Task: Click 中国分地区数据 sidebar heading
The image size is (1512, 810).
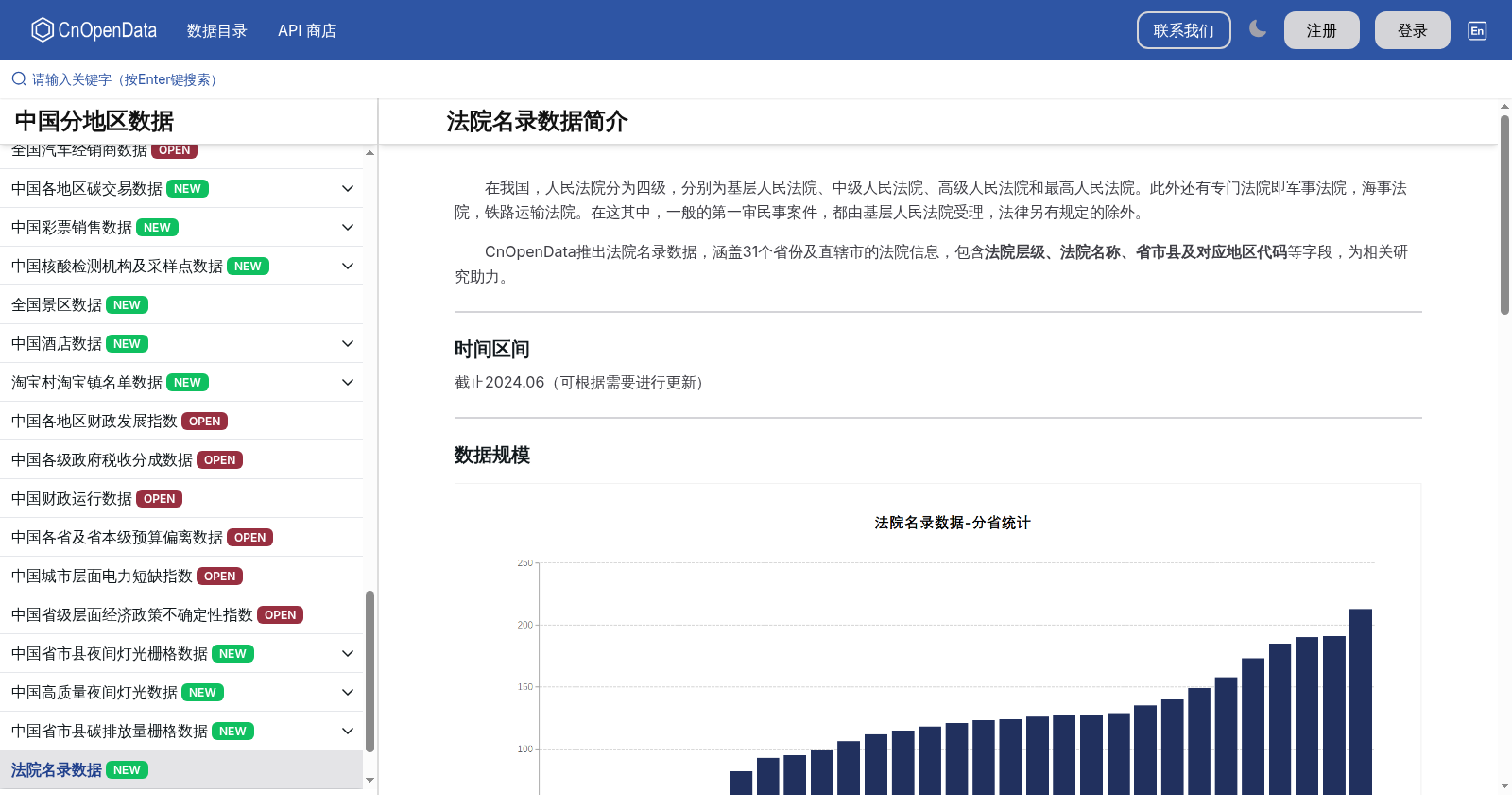Action: click(x=94, y=121)
